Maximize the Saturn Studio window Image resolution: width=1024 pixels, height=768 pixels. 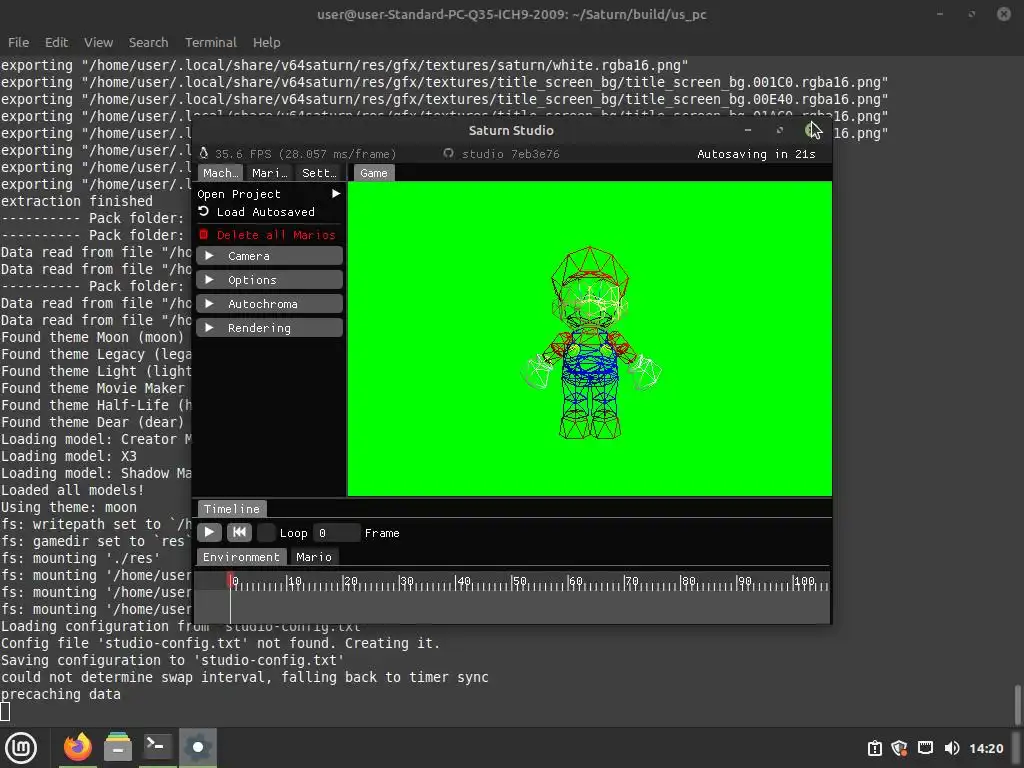coord(779,130)
